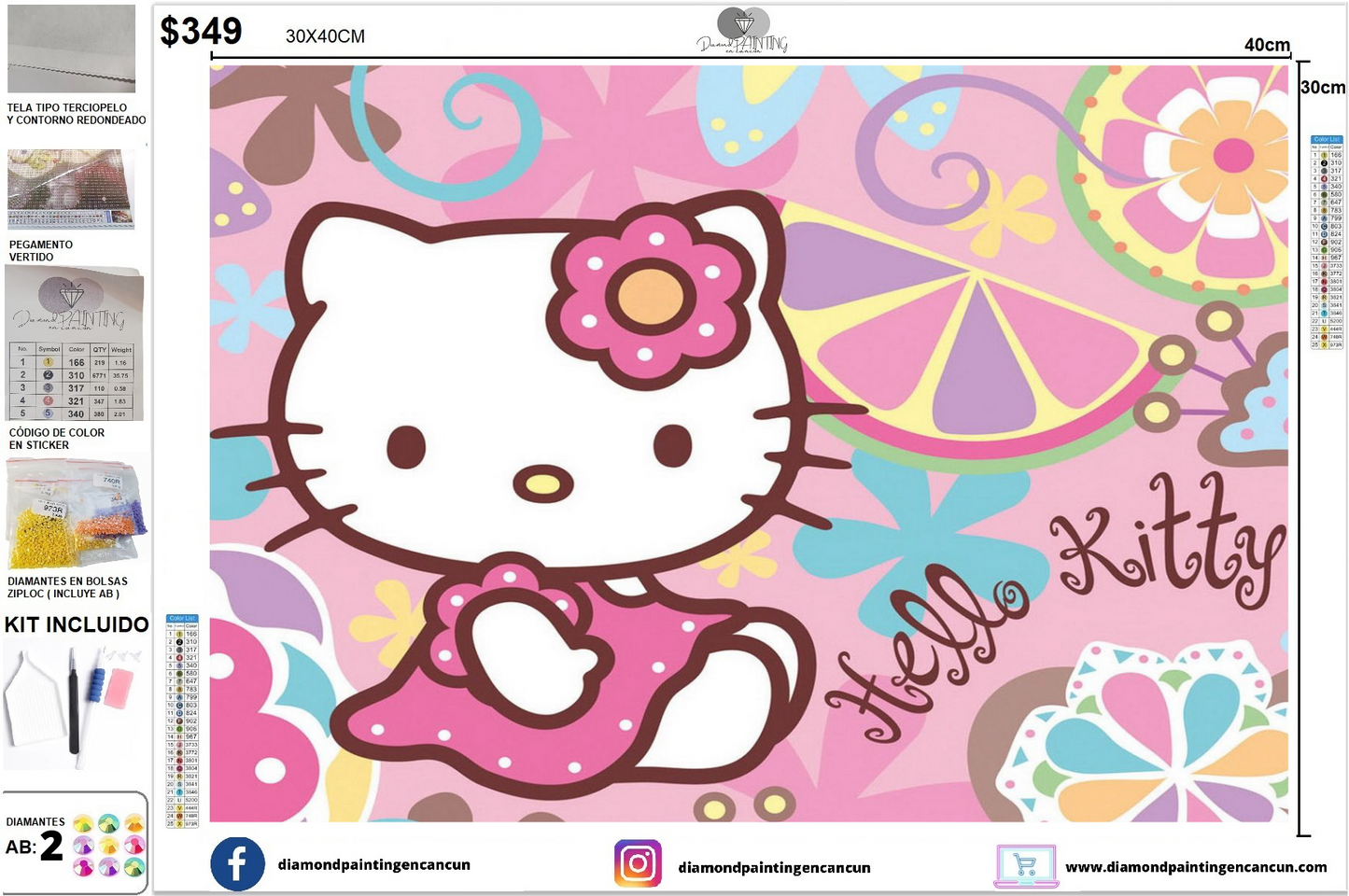Viewport: 1349px width, 896px height.
Task: Click the 40cm dimension label
Action: pyautogui.click(x=1268, y=43)
